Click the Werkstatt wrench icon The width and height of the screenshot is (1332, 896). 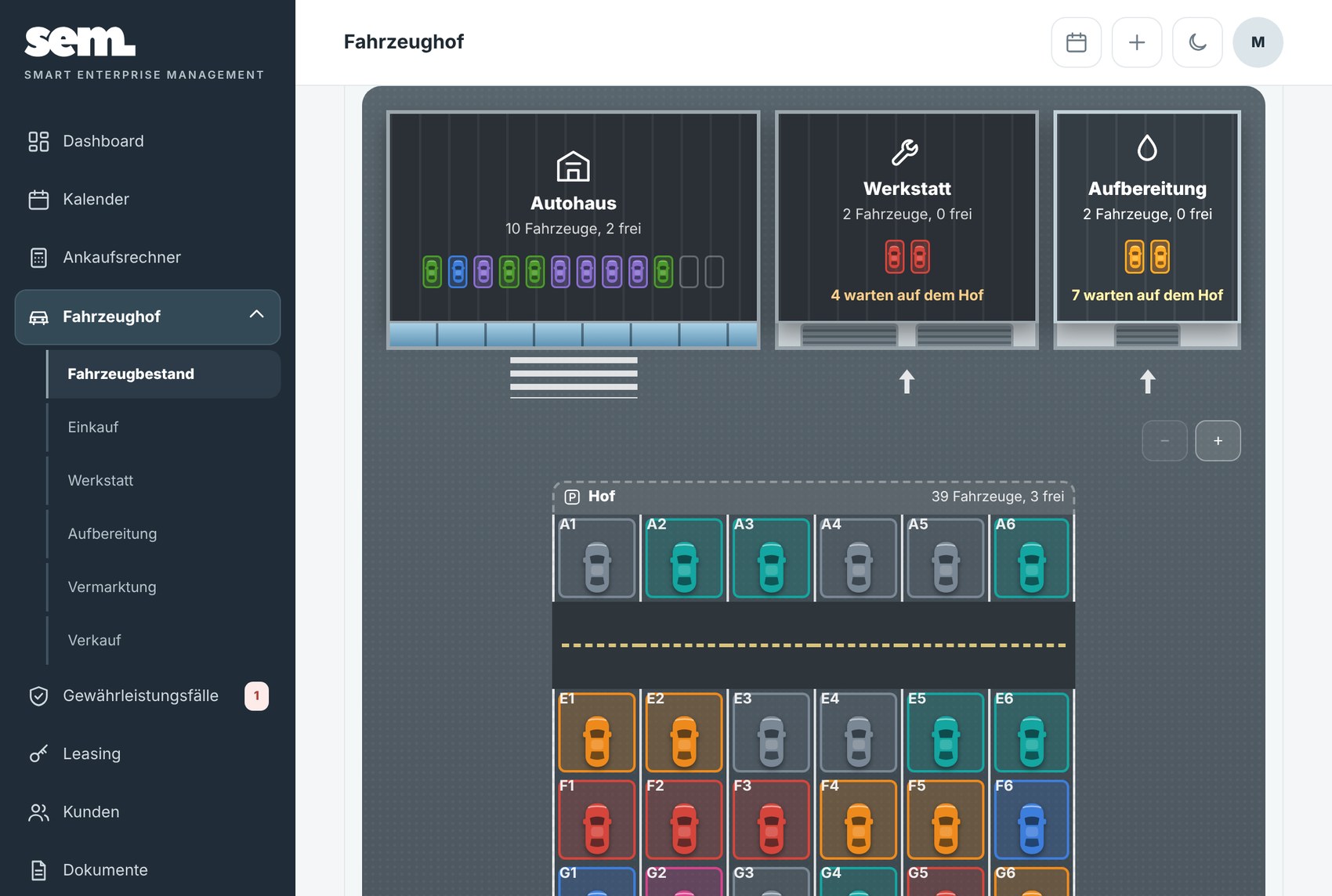pyautogui.click(x=905, y=152)
